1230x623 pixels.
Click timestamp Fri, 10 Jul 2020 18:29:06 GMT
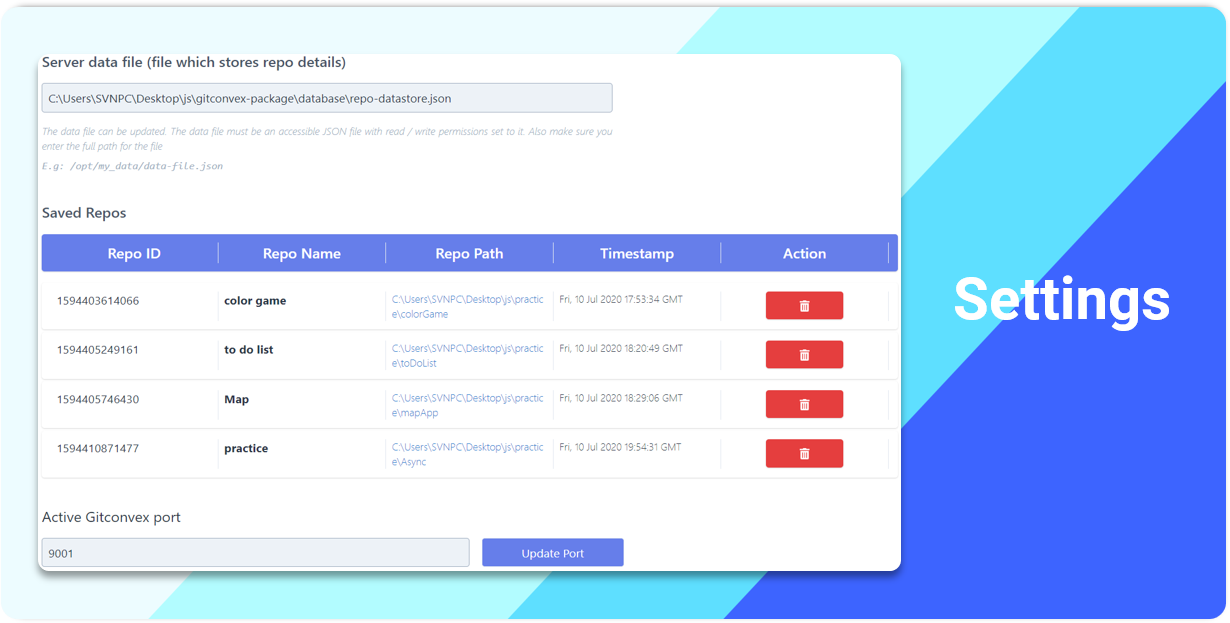point(621,398)
